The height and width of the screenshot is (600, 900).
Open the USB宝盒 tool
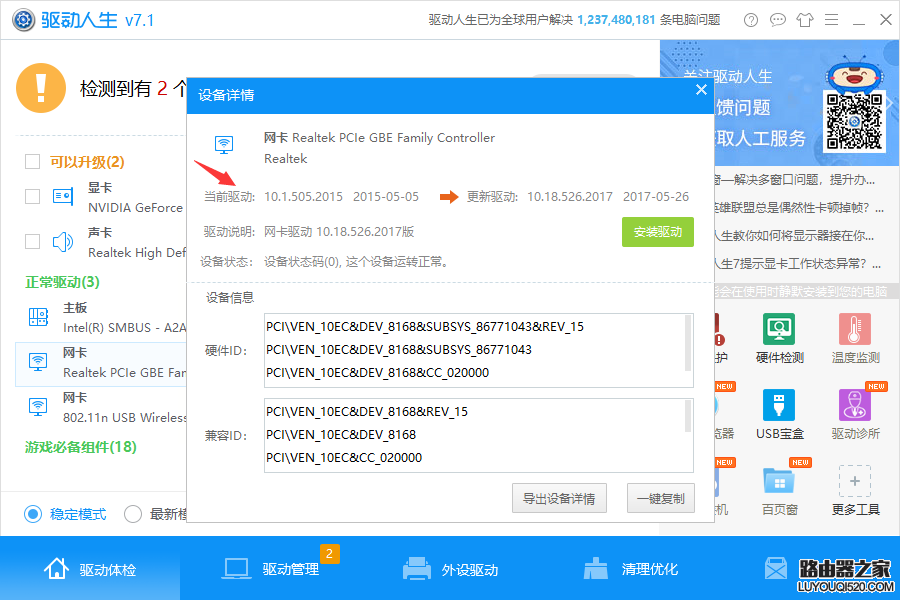(x=779, y=415)
